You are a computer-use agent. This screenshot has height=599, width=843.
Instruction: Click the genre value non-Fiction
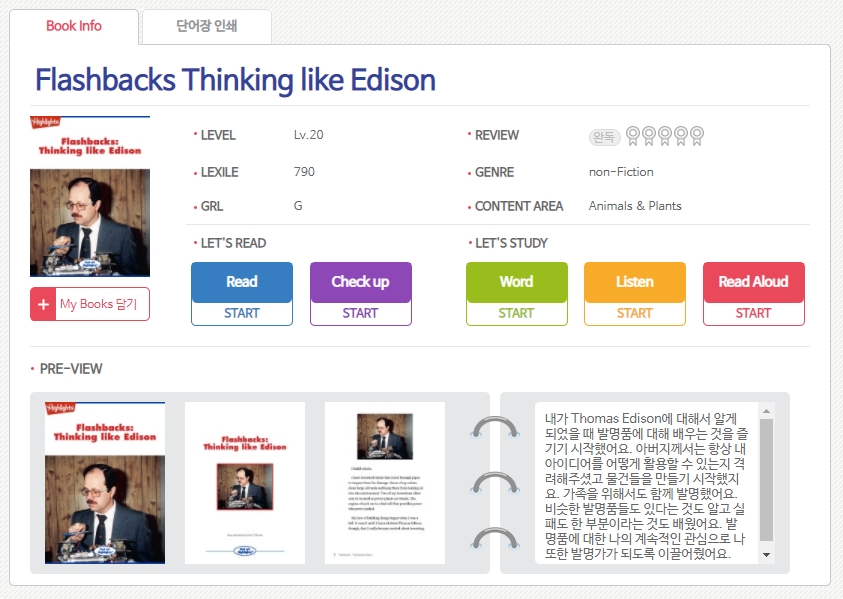tap(621, 172)
